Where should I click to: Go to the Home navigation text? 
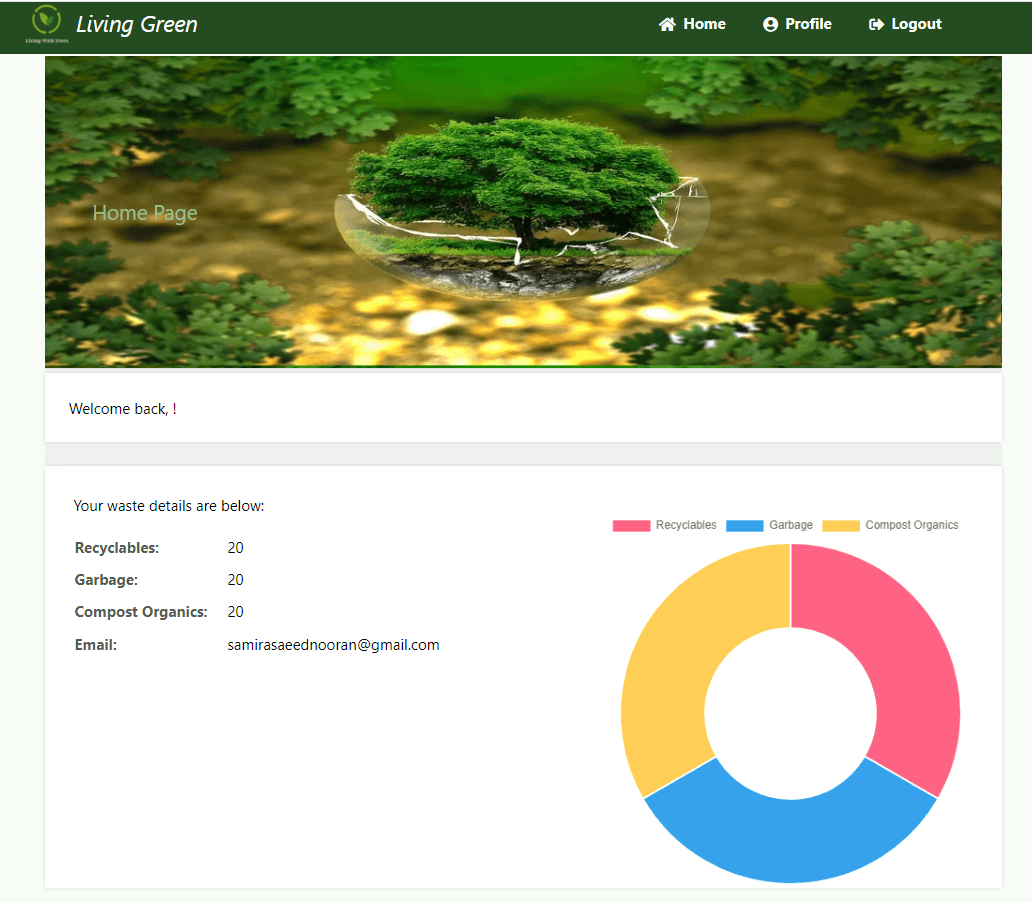pos(704,24)
